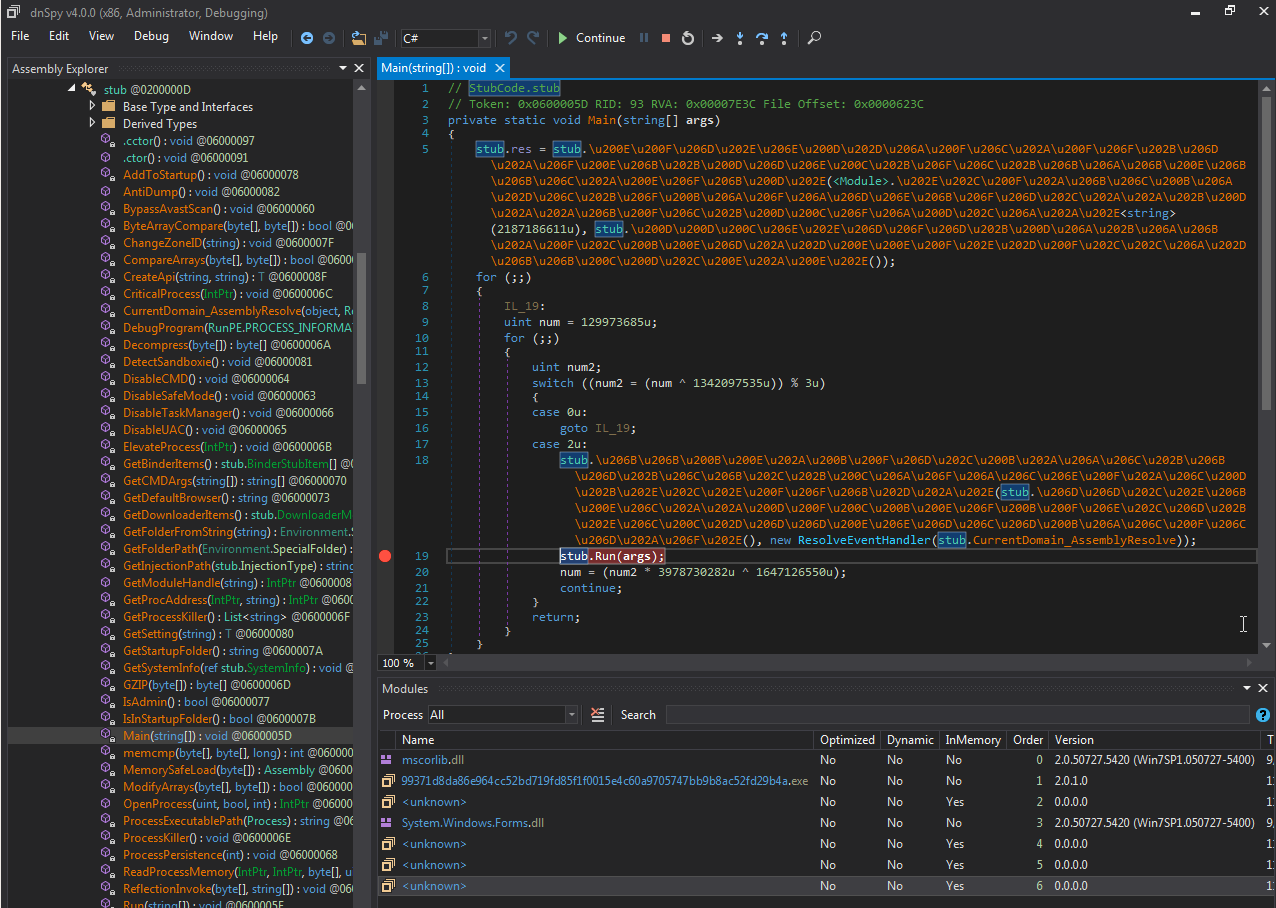Screen dimensions: 1276x908
Task: Open the Process filter dropdown
Action: coord(571,715)
